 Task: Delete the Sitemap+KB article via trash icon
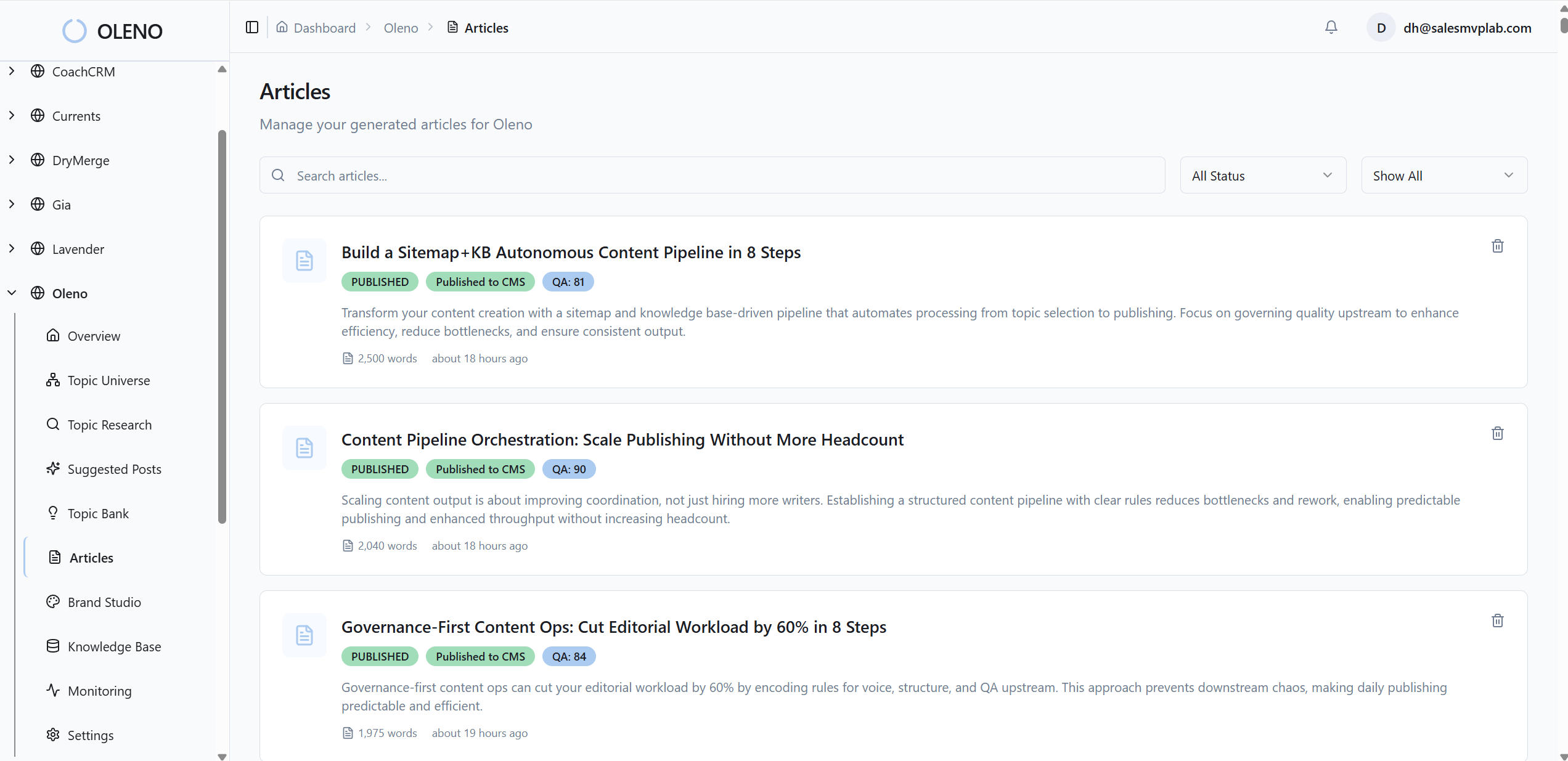click(1498, 246)
